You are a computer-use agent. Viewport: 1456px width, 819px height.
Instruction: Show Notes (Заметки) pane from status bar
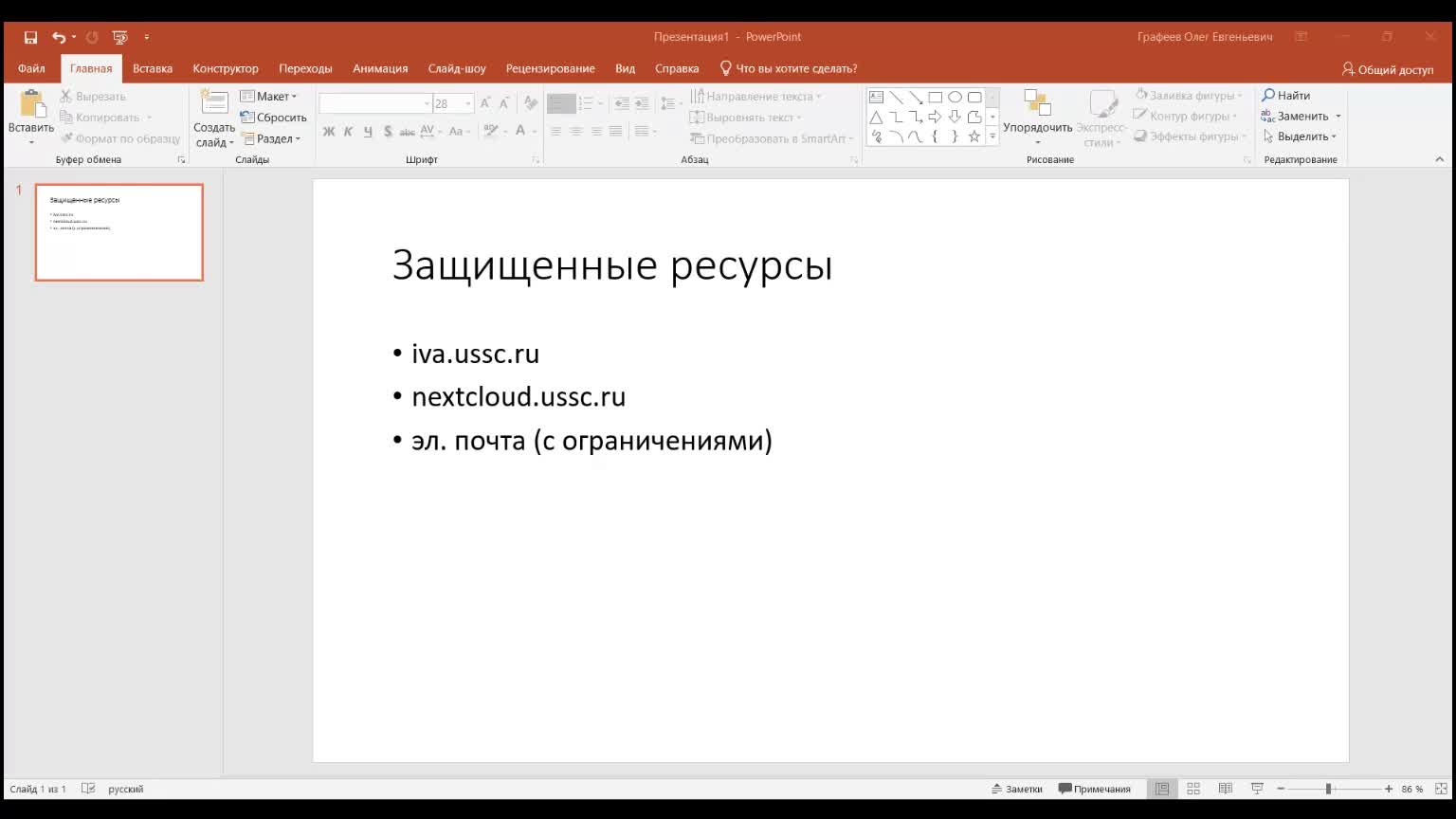[1017, 789]
